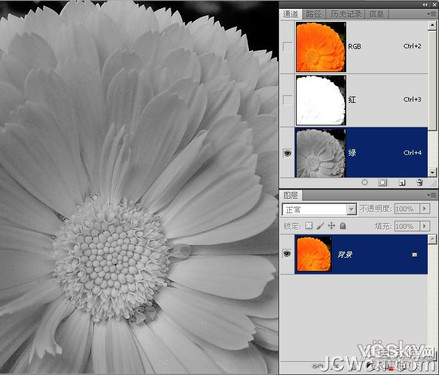Hide the 绿 channel eye icon
This screenshot has width=439, height=375.
coord(287,153)
